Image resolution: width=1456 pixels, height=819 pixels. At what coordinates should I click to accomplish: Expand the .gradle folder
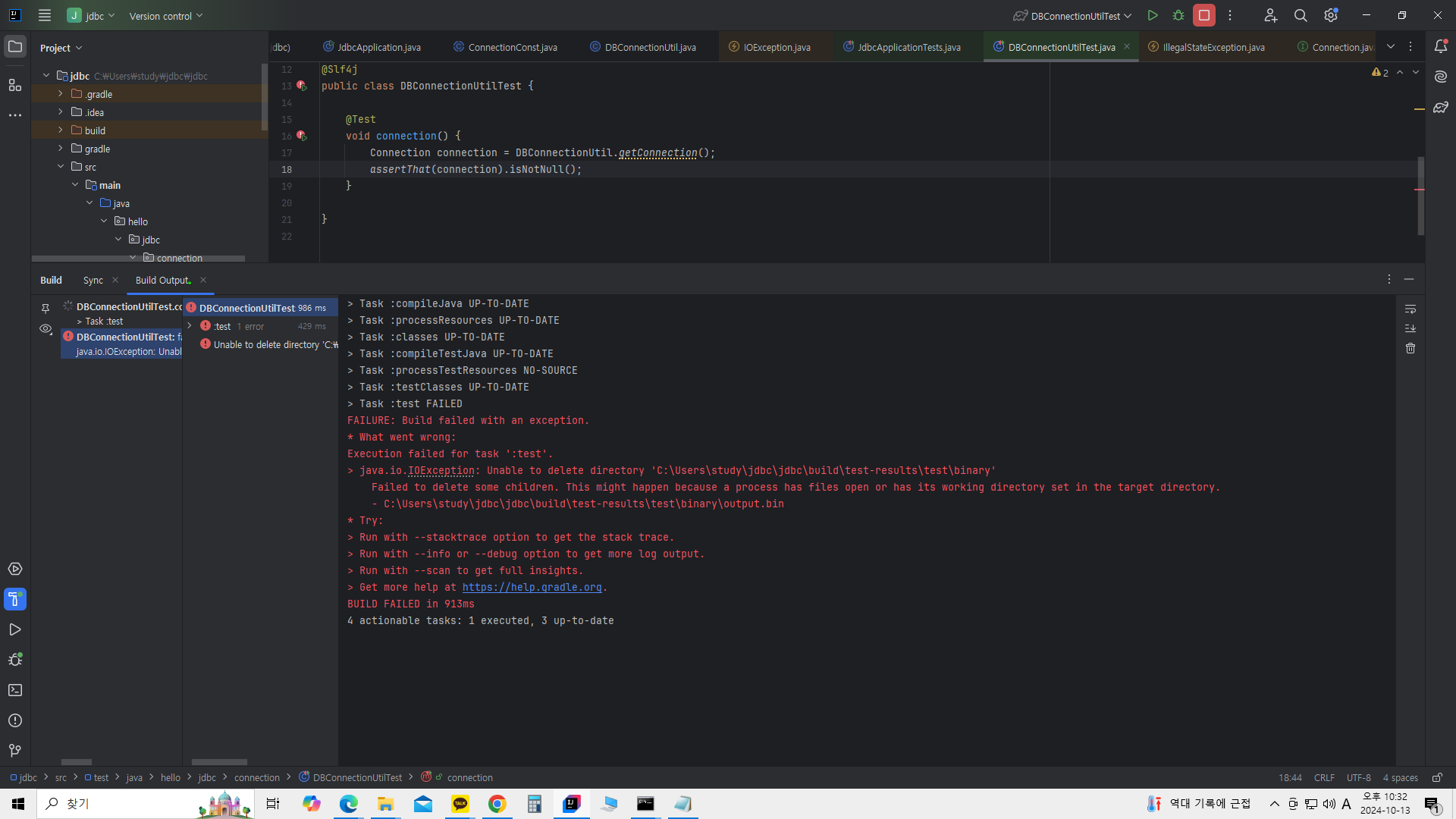(x=61, y=94)
